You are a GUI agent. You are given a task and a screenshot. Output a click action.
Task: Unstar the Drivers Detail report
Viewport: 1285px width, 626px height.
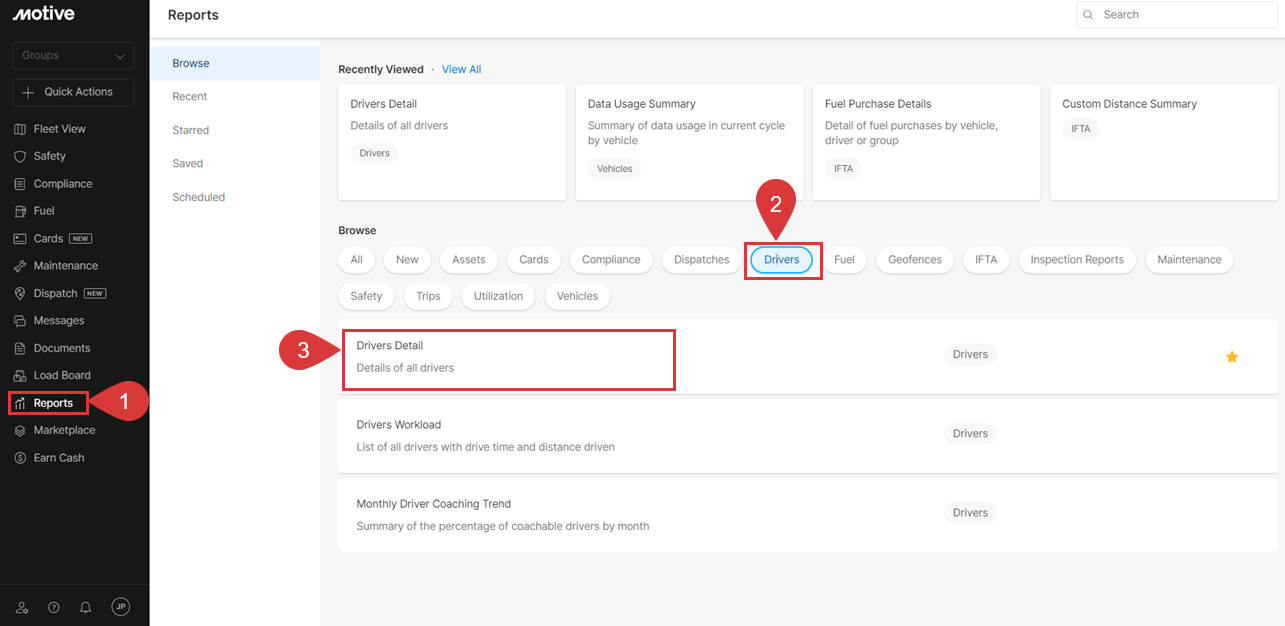pos(1232,357)
